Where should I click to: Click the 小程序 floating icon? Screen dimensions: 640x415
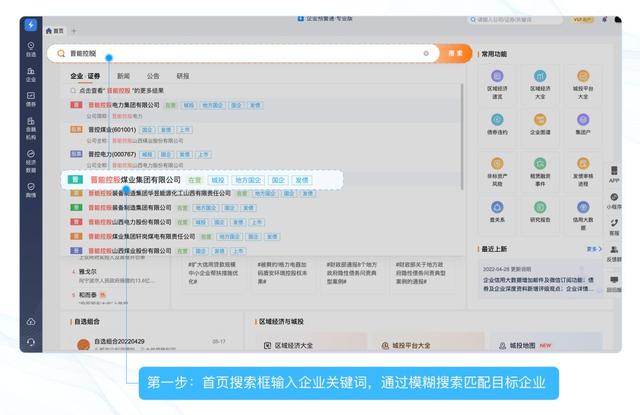(614, 201)
